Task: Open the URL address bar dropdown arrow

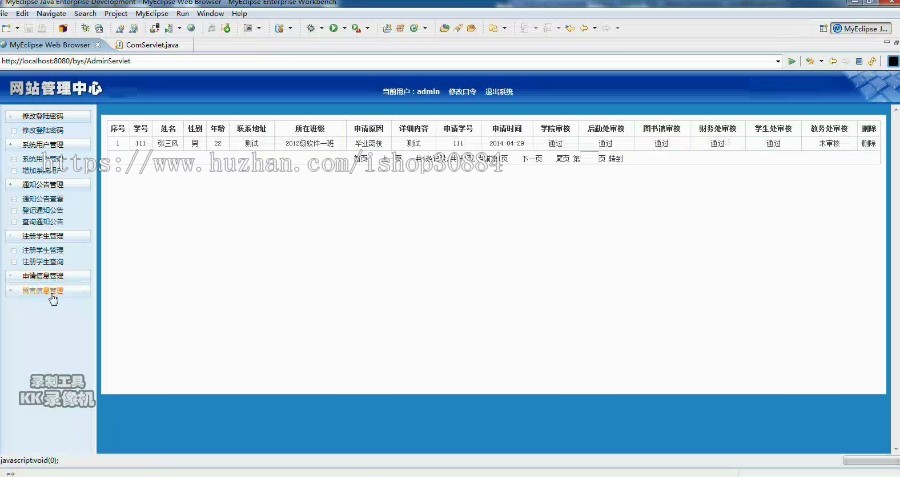Action: coord(778,61)
